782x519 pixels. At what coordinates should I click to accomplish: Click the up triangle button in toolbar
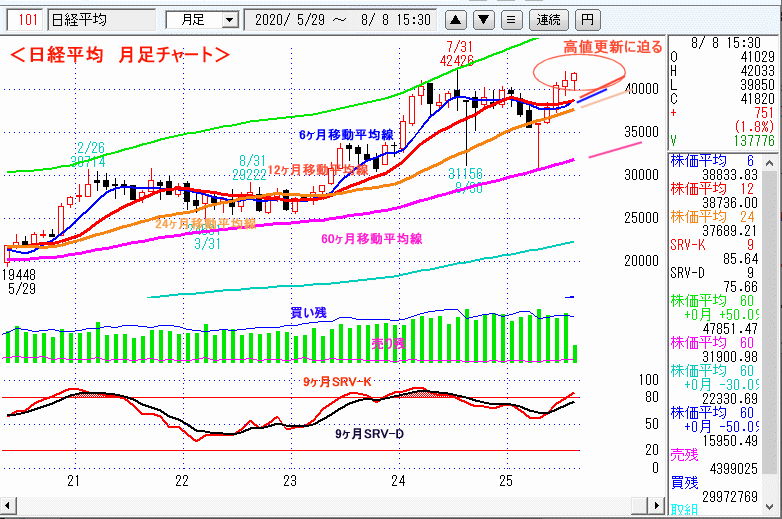click(455, 20)
